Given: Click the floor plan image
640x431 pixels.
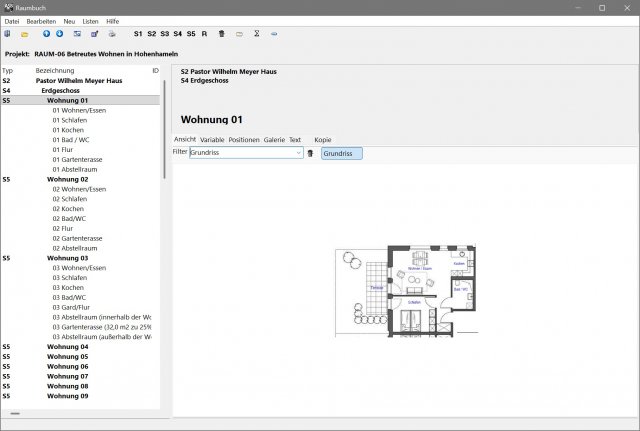Looking at the screenshot, I should click(405, 290).
